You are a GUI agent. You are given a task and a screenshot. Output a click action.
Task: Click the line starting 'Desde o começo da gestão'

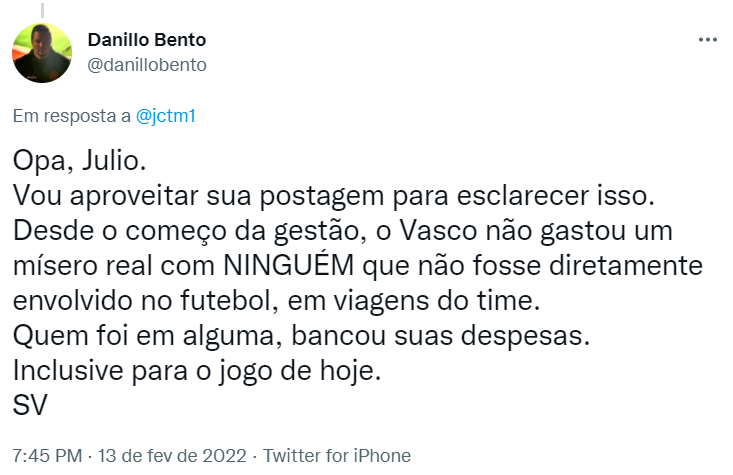tap(343, 229)
